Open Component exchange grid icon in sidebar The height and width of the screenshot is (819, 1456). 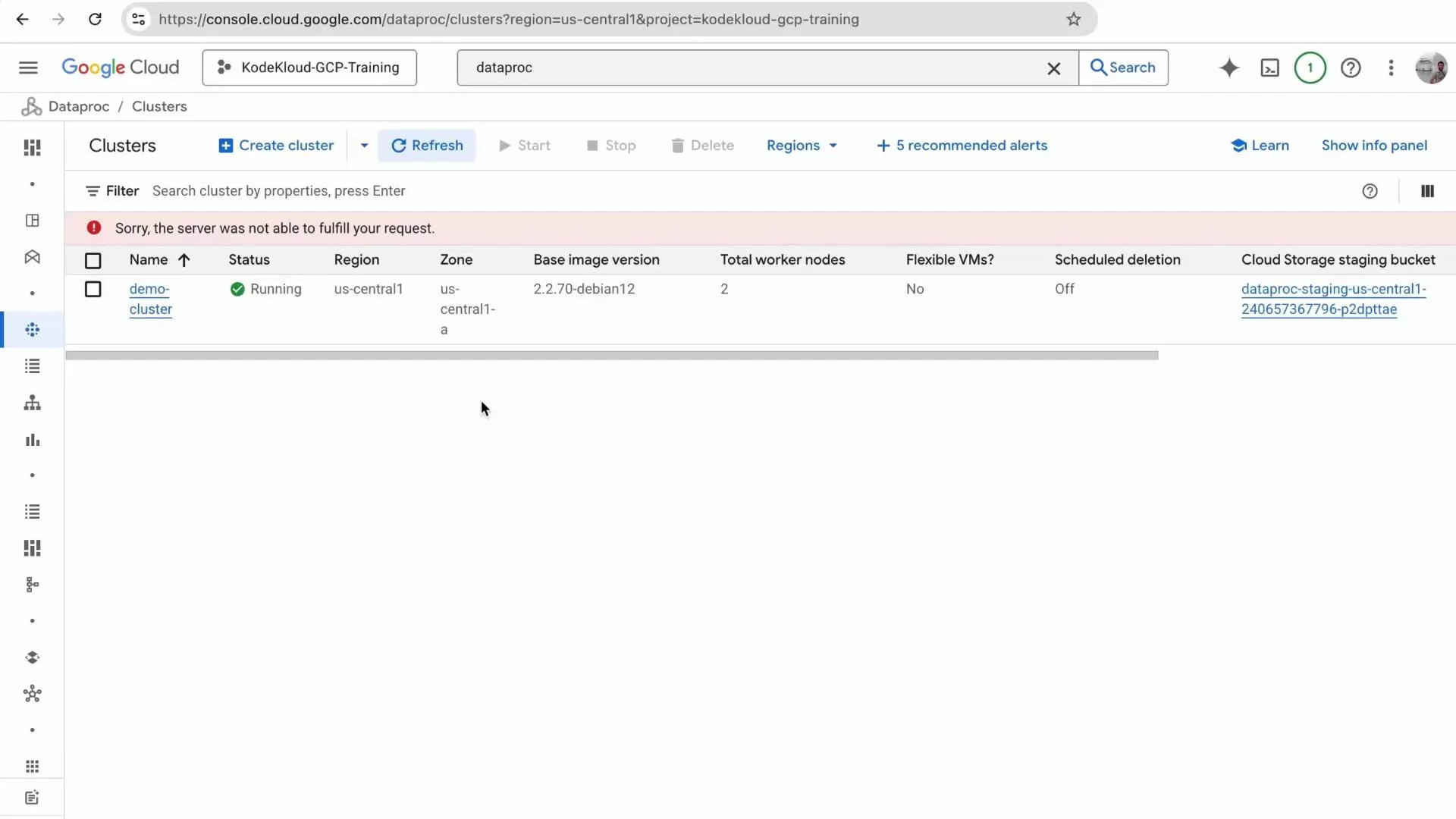point(32,767)
